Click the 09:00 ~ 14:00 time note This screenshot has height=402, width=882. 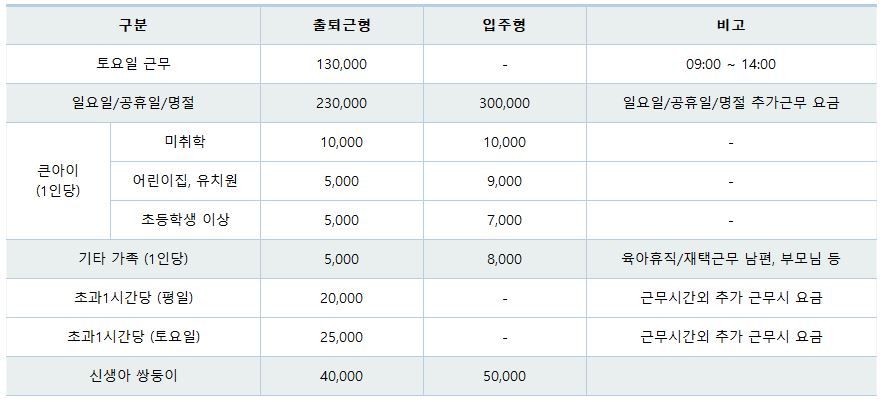(731, 64)
